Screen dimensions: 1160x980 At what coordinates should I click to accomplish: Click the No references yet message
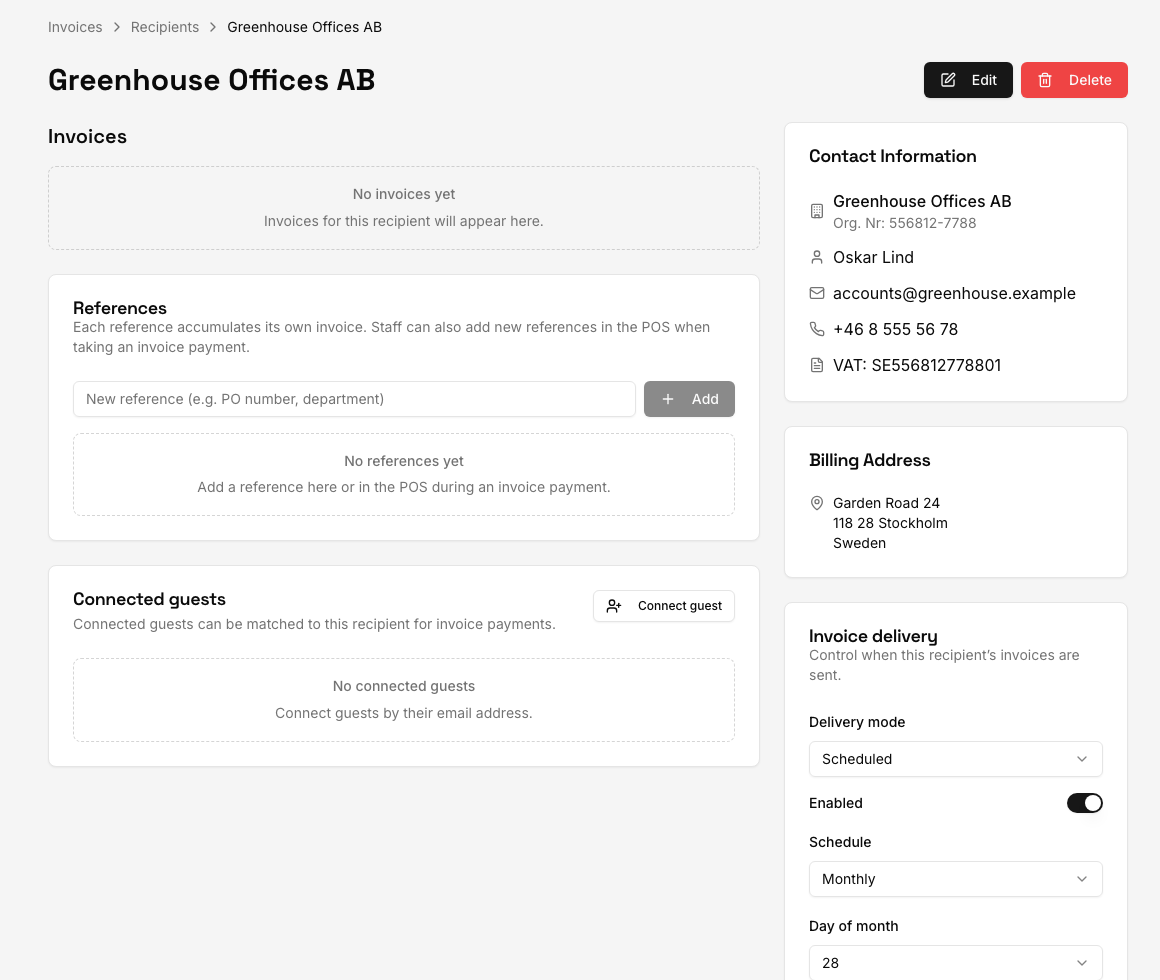click(x=404, y=462)
